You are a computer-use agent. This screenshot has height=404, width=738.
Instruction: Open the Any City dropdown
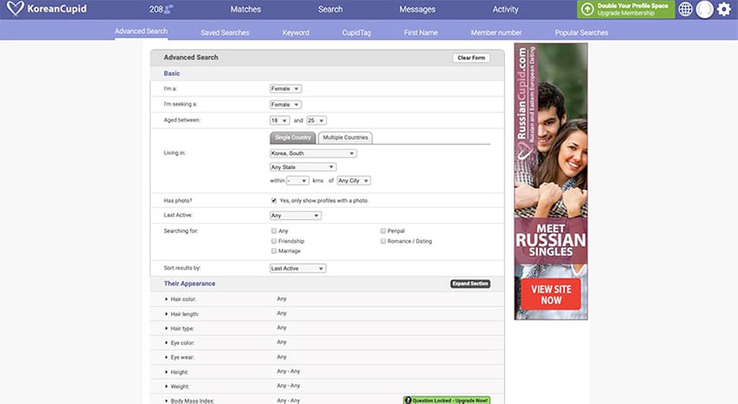[354, 181]
